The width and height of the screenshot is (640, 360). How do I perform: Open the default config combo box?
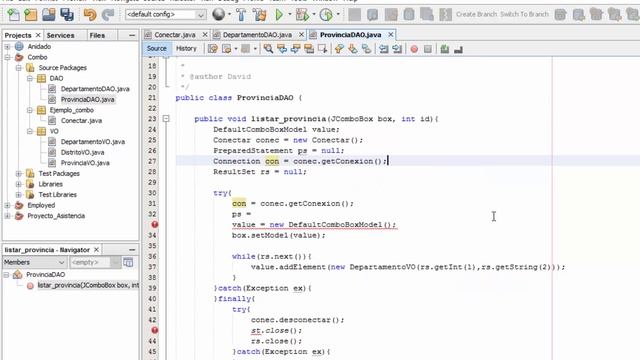point(165,15)
